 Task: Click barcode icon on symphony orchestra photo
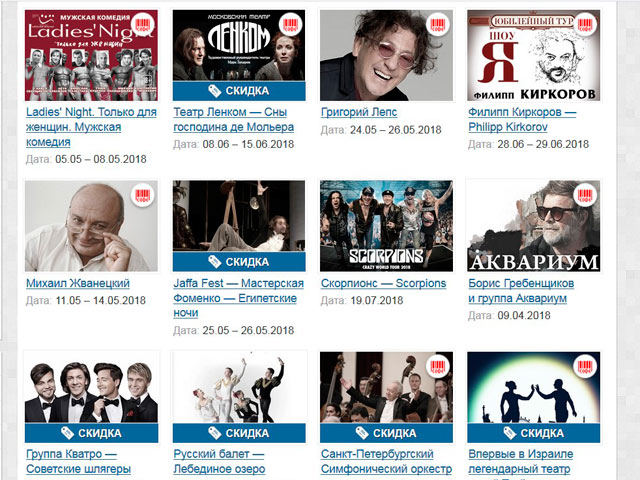(x=438, y=367)
